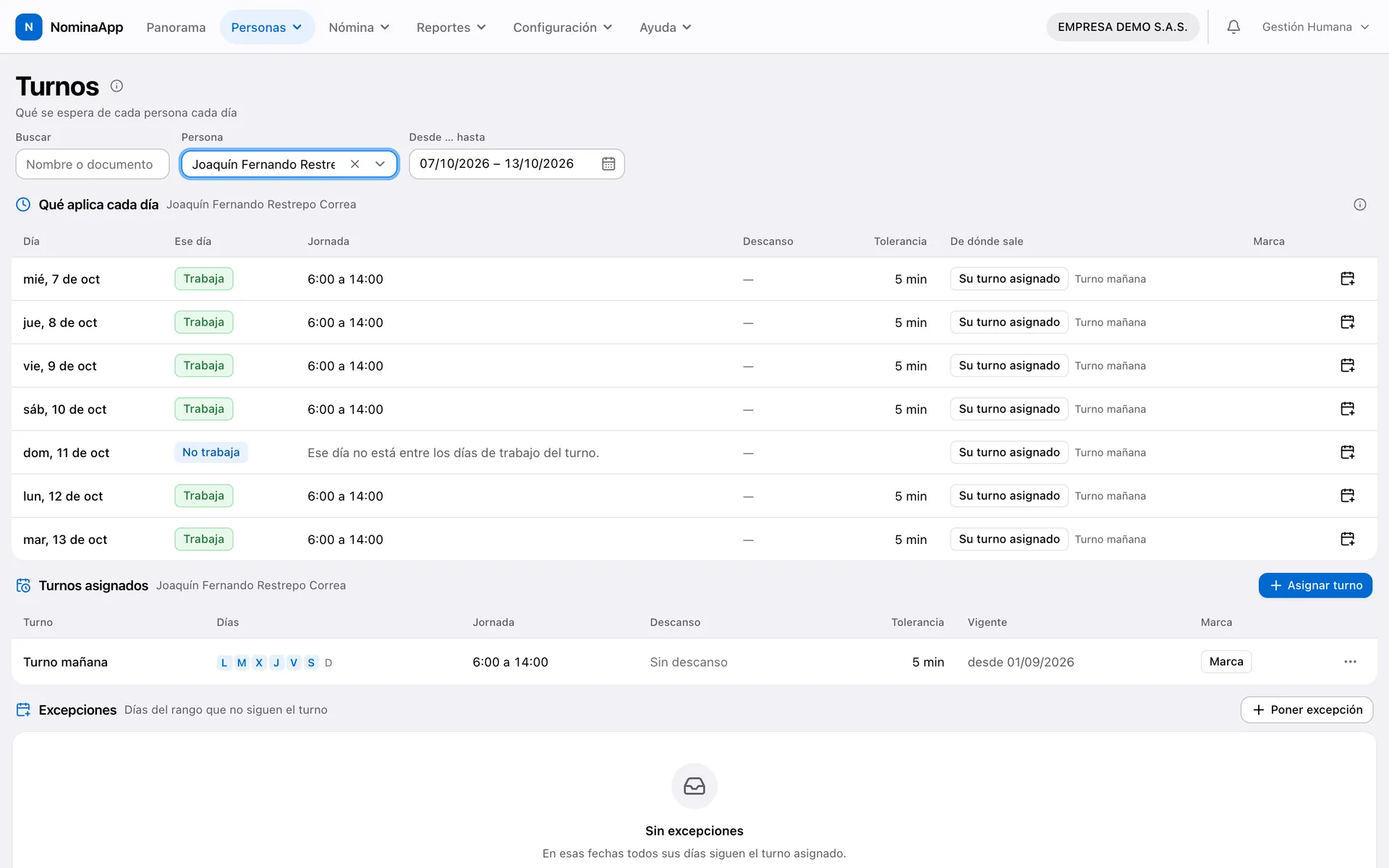Image resolution: width=1389 pixels, height=868 pixels.
Task: Click the S day chip in Turno mañana
Action: click(311, 662)
